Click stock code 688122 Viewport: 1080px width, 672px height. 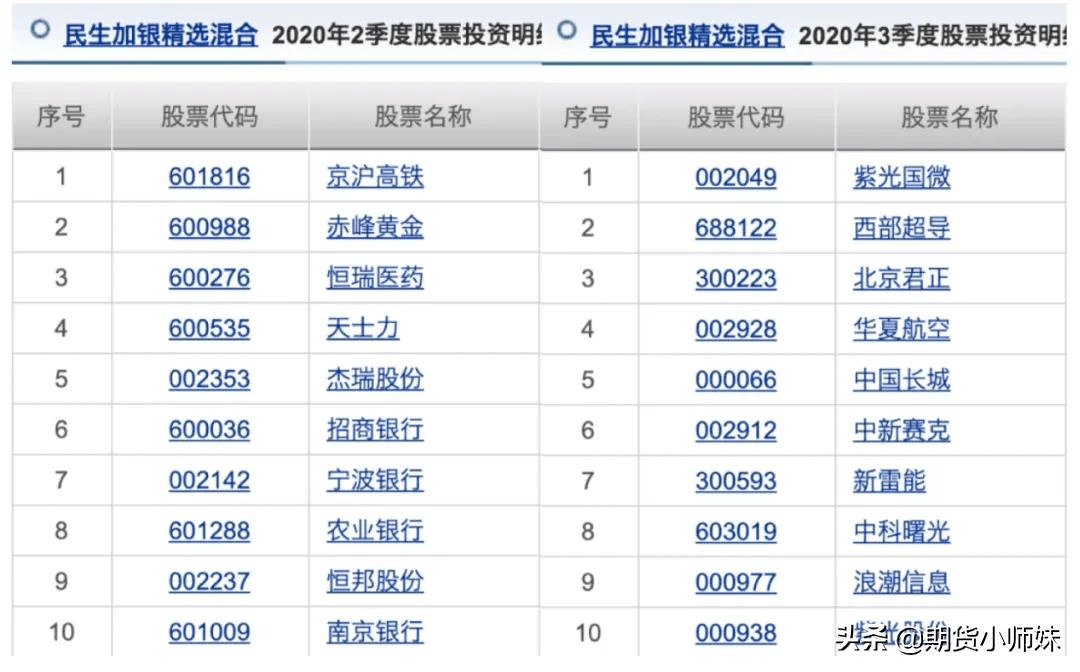click(736, 228)
